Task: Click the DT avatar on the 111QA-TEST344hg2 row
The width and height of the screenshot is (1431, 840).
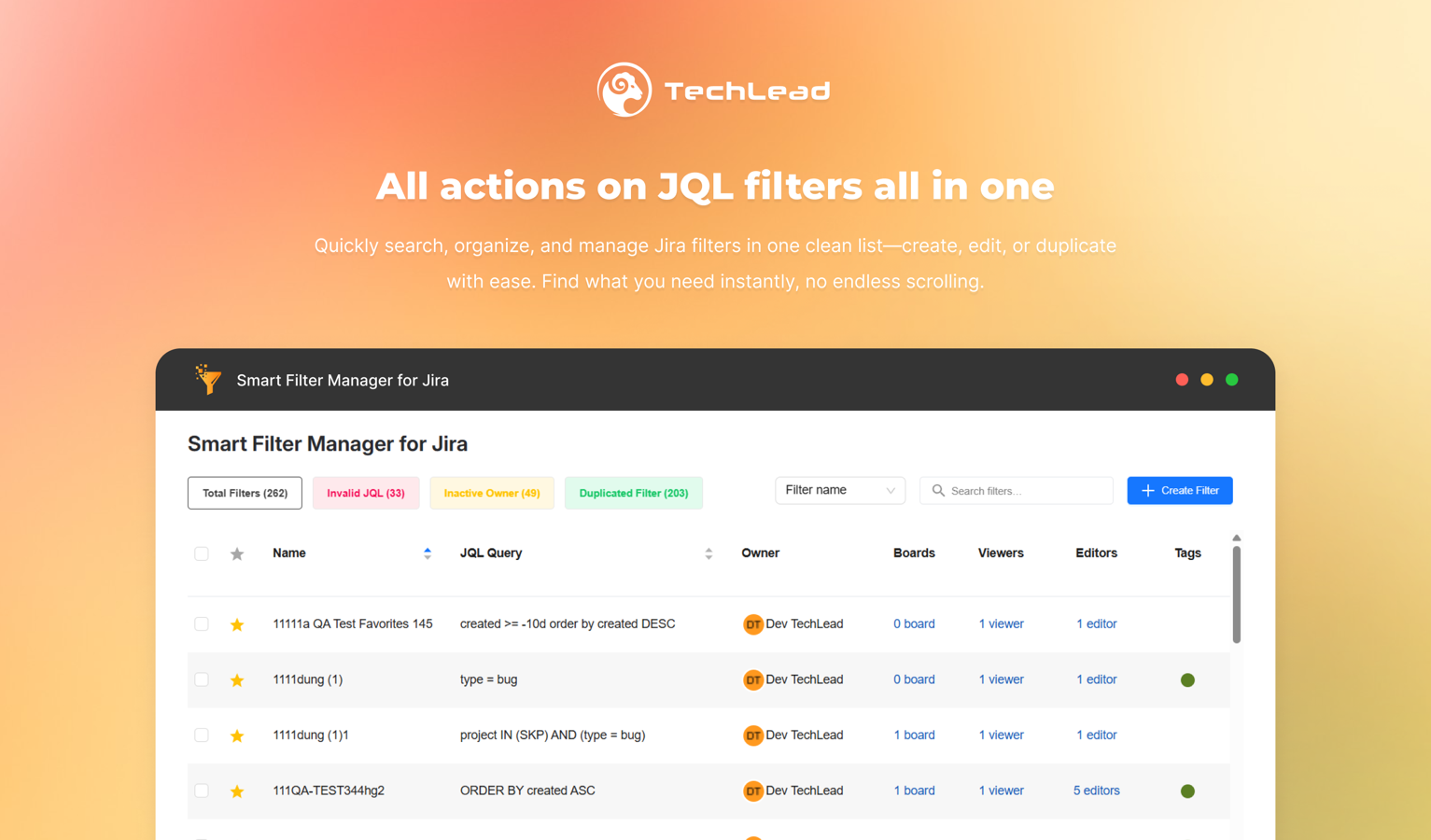Action: coord(753,791)
